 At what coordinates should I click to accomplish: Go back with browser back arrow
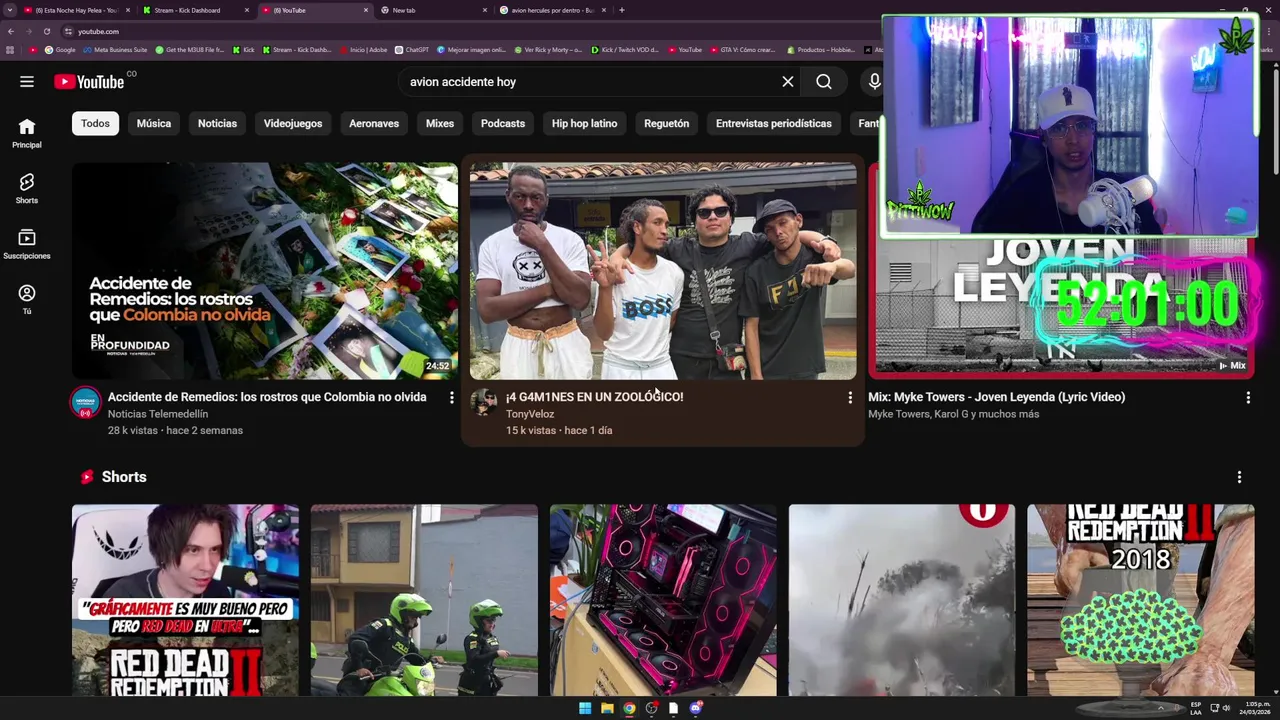click(x=11, y=31)
